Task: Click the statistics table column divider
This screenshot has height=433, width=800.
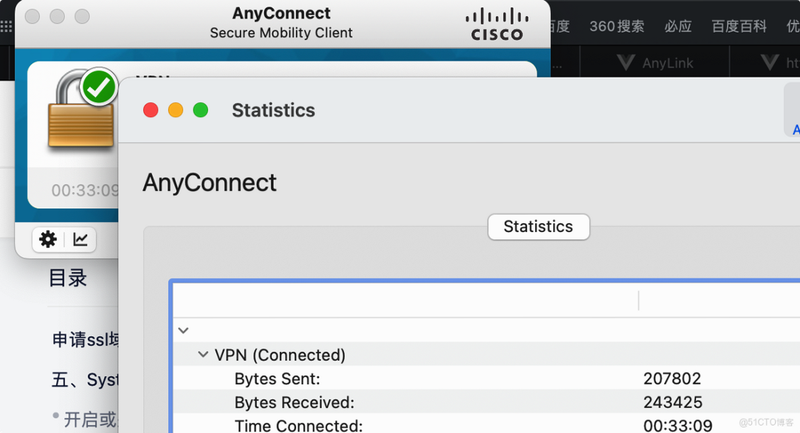Action: coord(638,300)
